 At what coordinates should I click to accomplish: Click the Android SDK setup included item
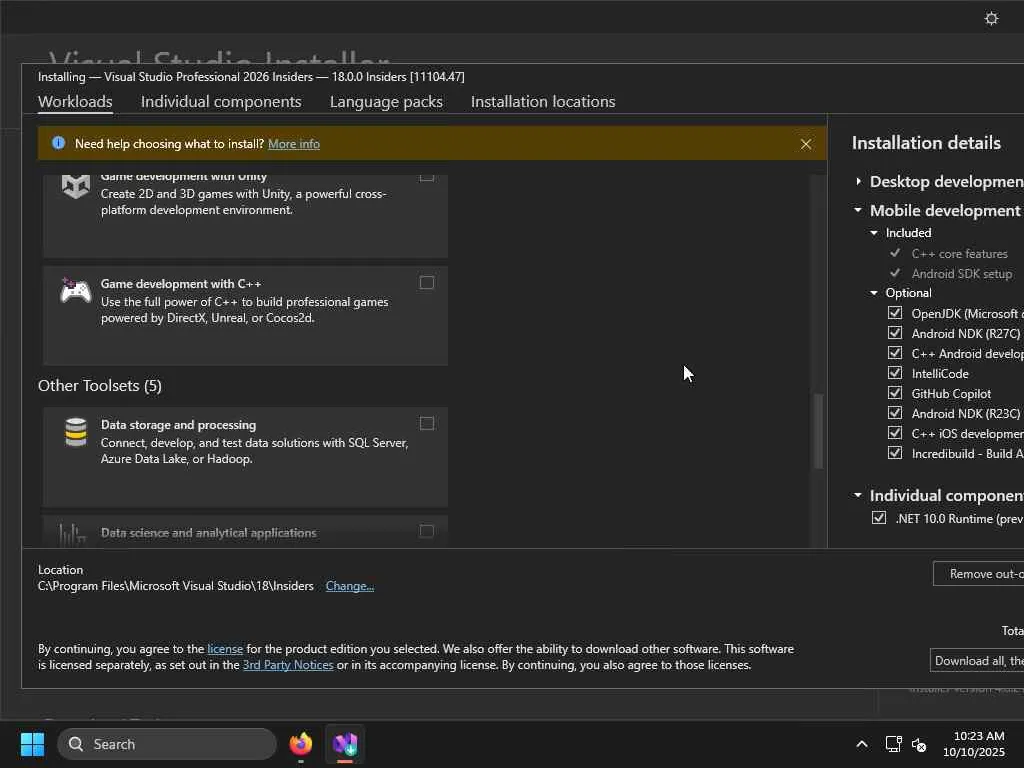point(962,274)
